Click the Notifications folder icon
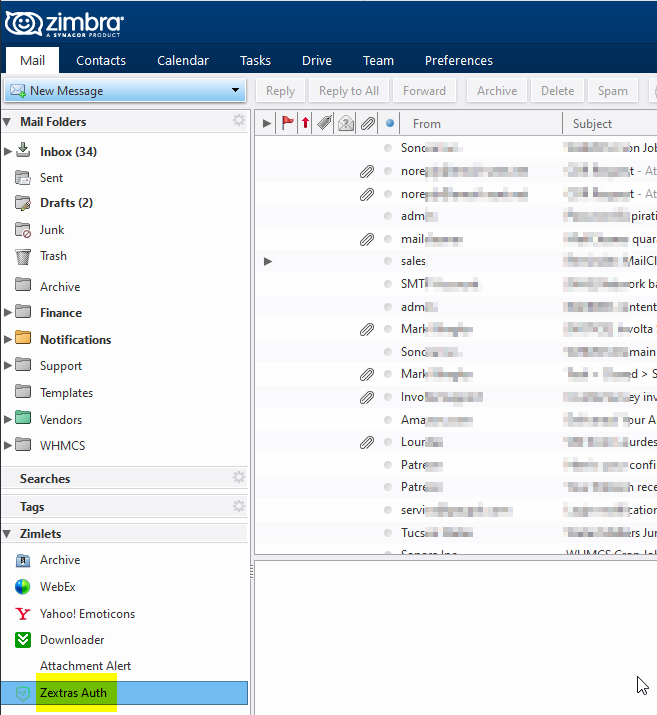657x715 pixels. 23,338
